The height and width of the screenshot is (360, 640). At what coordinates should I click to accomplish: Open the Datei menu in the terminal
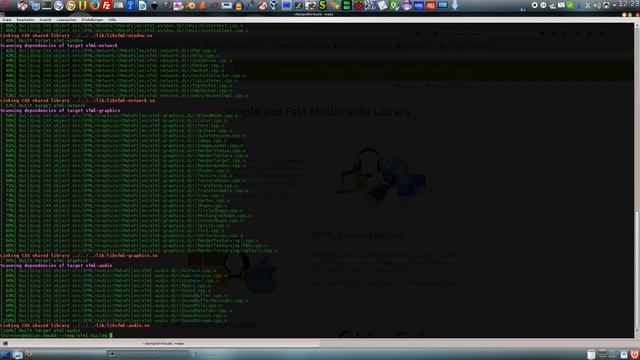click(x=7, y=20)
